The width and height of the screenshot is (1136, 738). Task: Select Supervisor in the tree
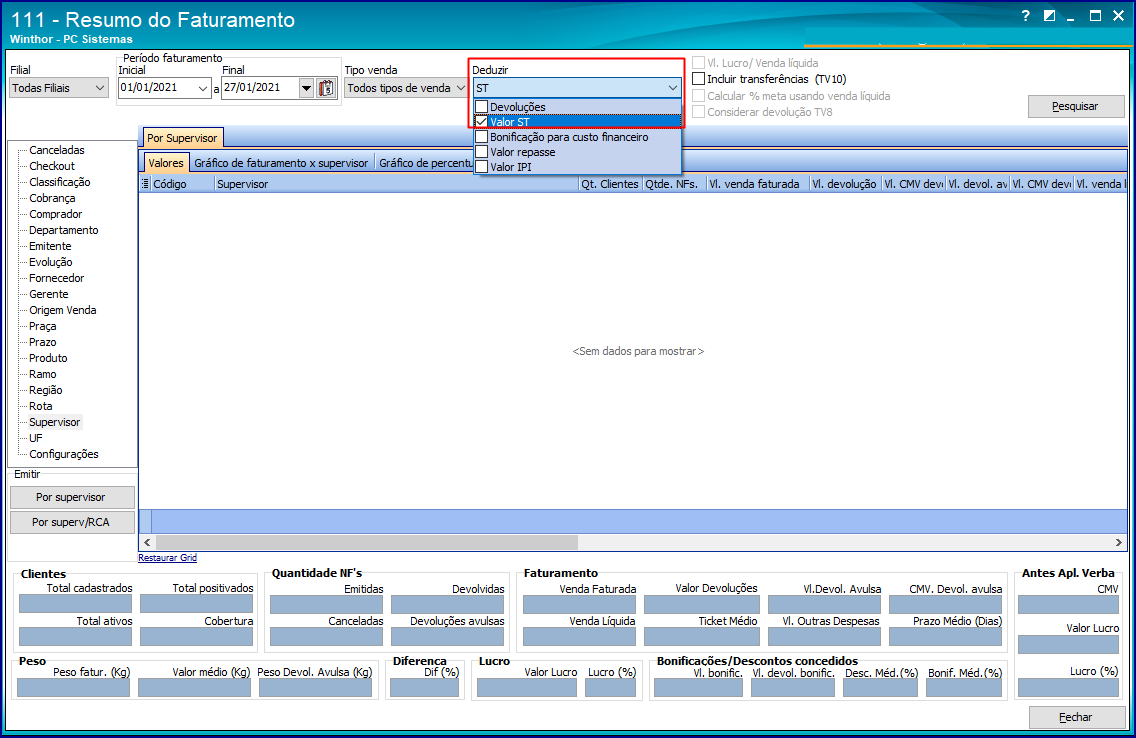click(54, 422)
